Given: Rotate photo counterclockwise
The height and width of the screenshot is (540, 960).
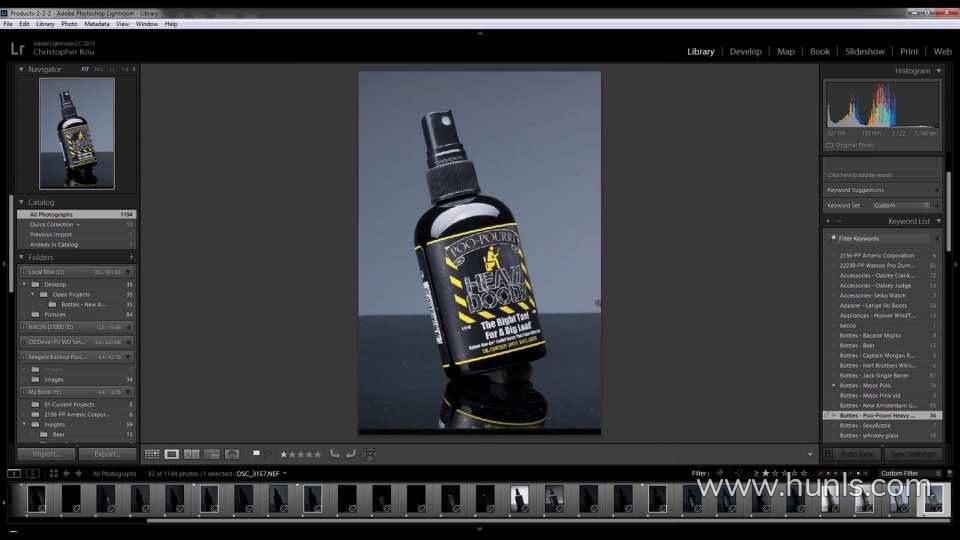Looking at the screenshot, I should tap(334, 454).
